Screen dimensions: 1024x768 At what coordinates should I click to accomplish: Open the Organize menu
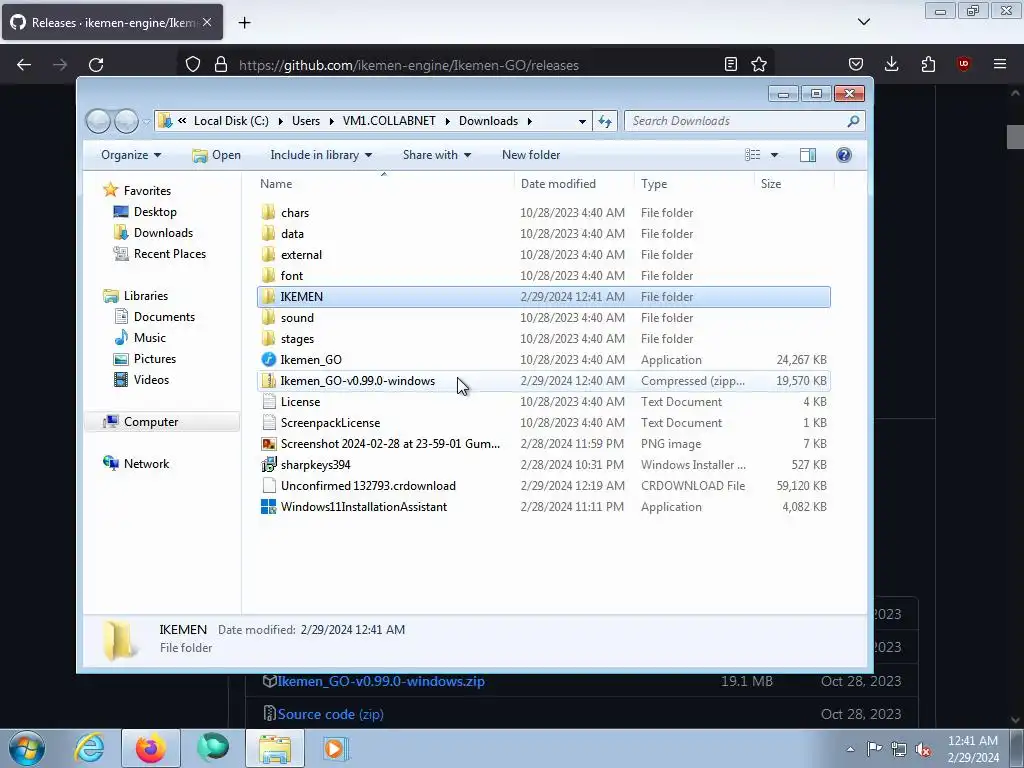(131, 155)
